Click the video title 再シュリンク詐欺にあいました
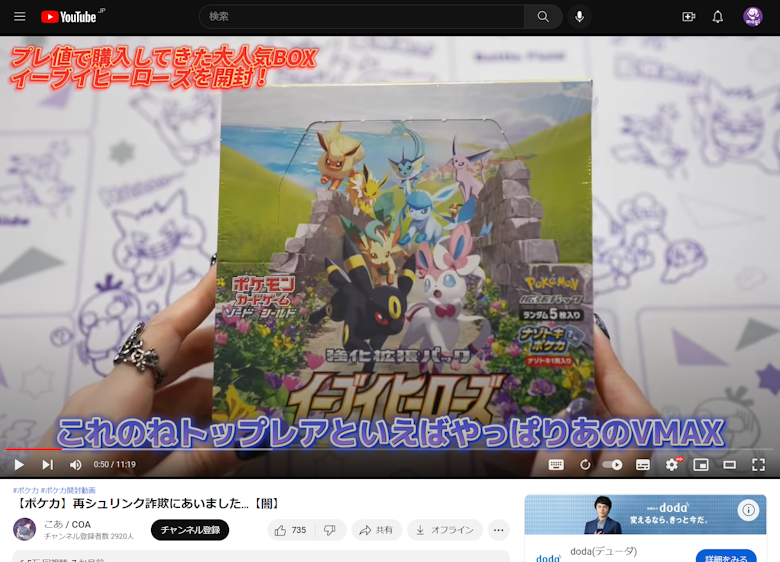780x562 pixels. 147,503
